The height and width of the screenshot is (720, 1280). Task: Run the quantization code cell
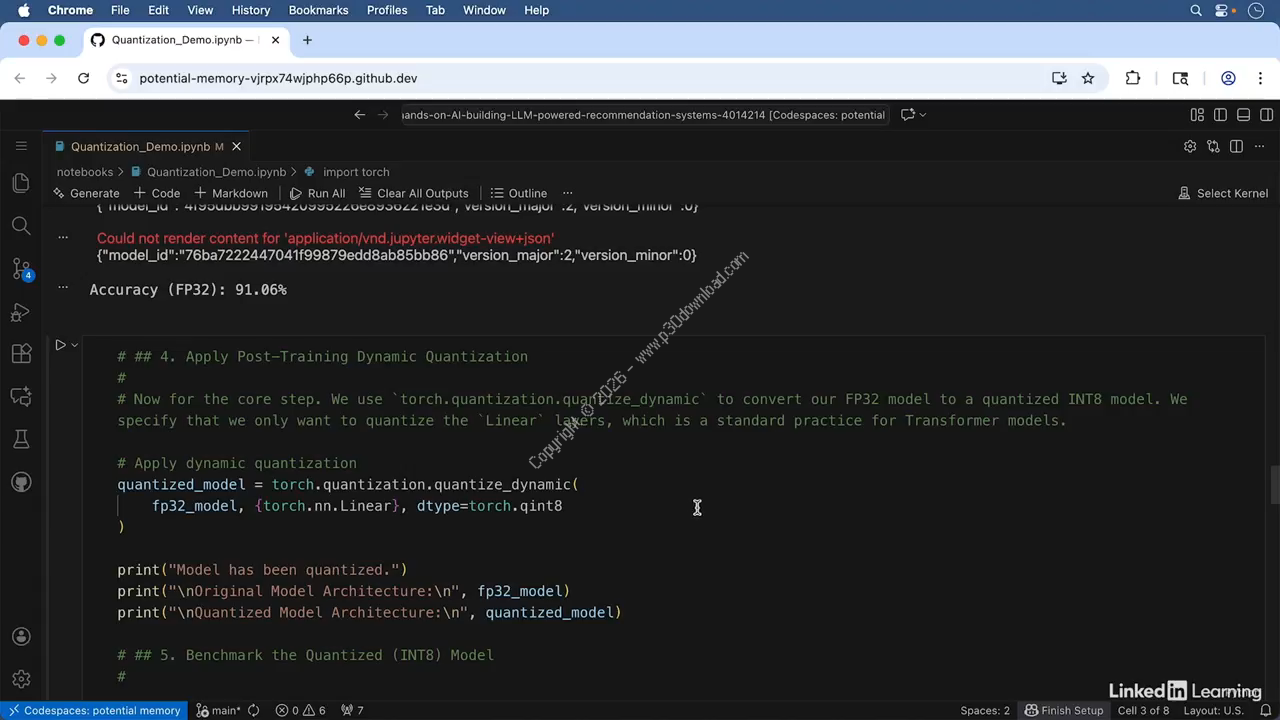(x=60, y=345)
